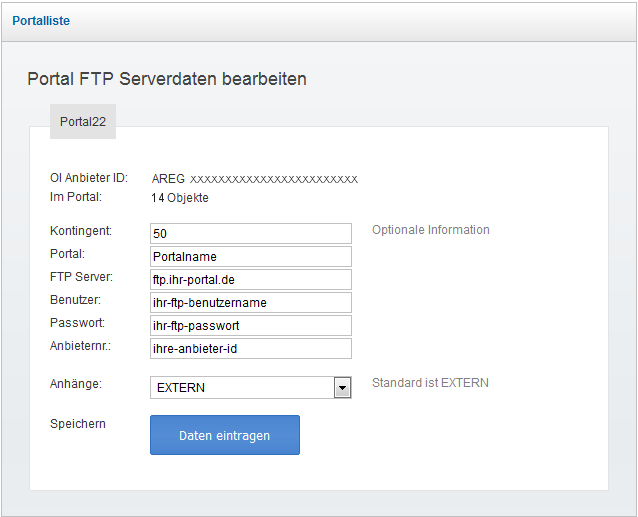
Task: Click the Kontingent field containing 50
Action: click(x=250, y=233)
